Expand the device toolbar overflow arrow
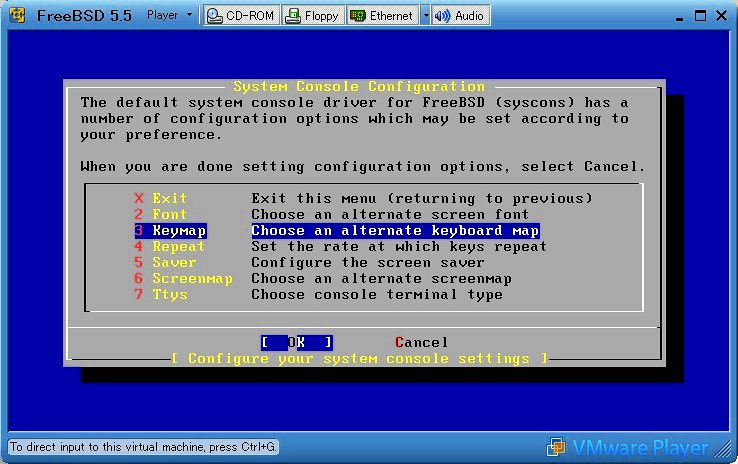 [x=425, y=16]
